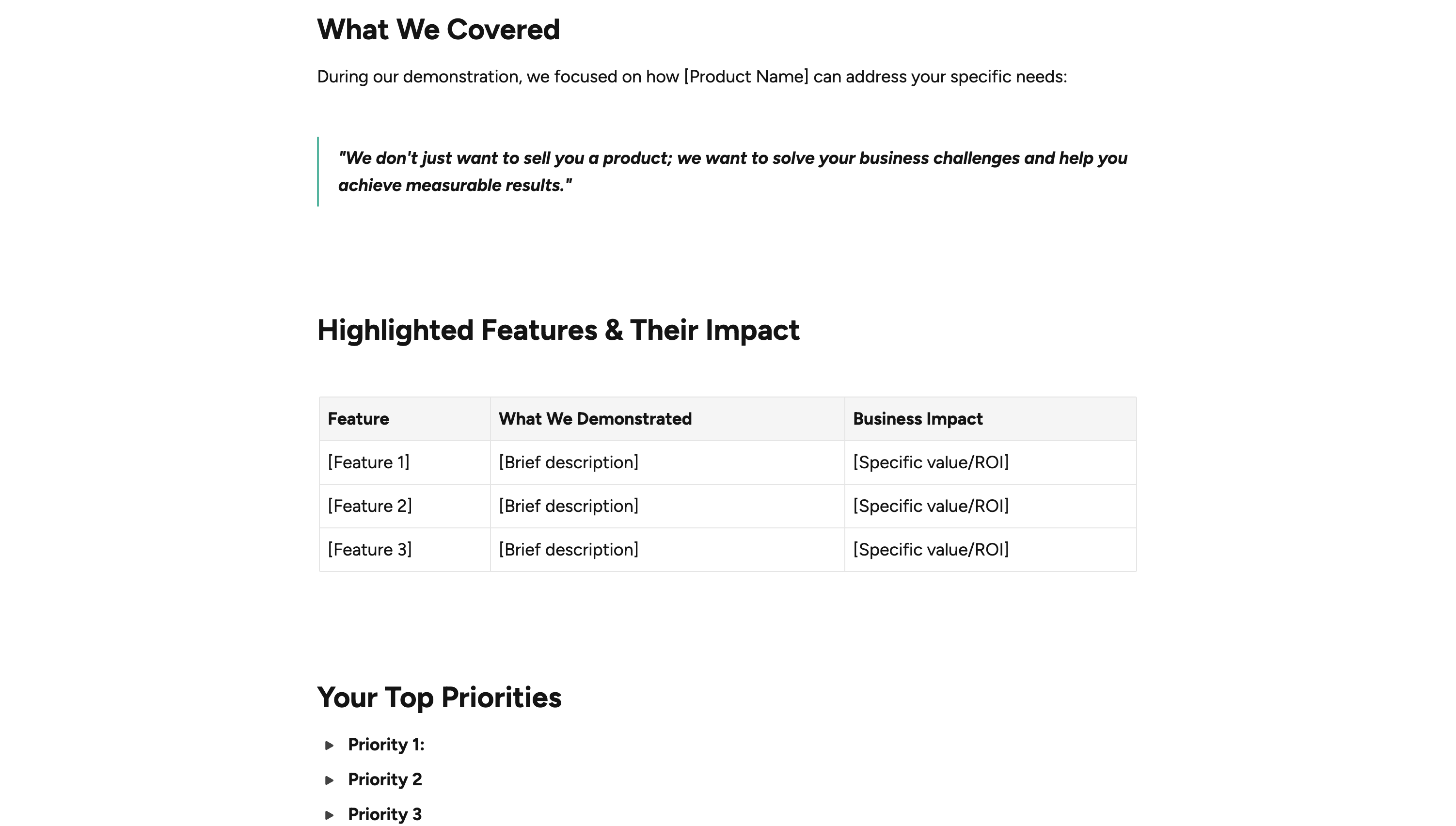Screen dimensions: 1456x826
Task: Click the last row [Brief description] cell
Action: coord(667,550)
